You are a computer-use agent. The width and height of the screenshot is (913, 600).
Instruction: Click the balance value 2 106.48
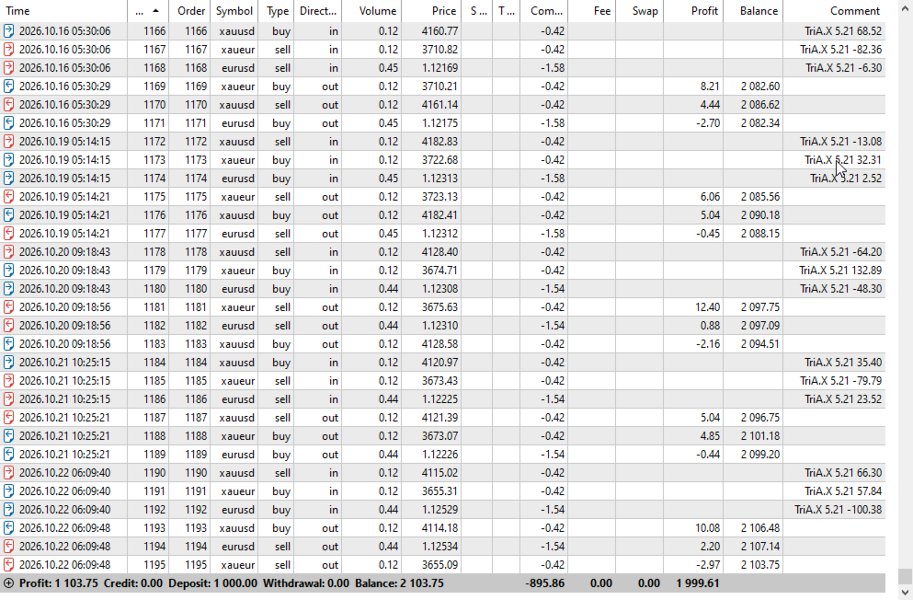click(760, 528)
